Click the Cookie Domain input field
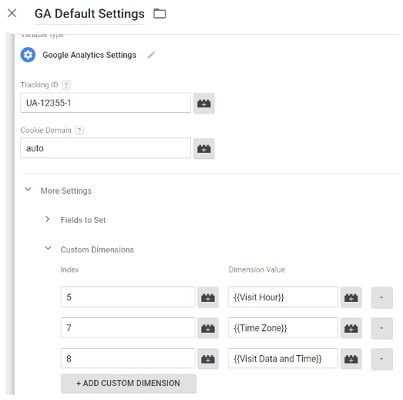403x400 pixels. [x=105, y=148]
